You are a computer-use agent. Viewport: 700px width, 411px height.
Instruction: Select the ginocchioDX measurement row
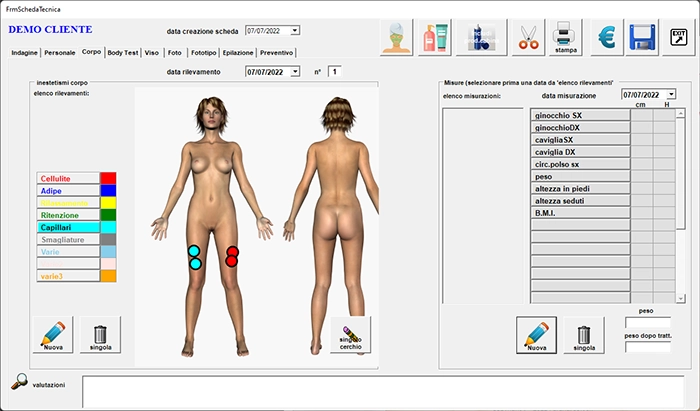[580, 128]
